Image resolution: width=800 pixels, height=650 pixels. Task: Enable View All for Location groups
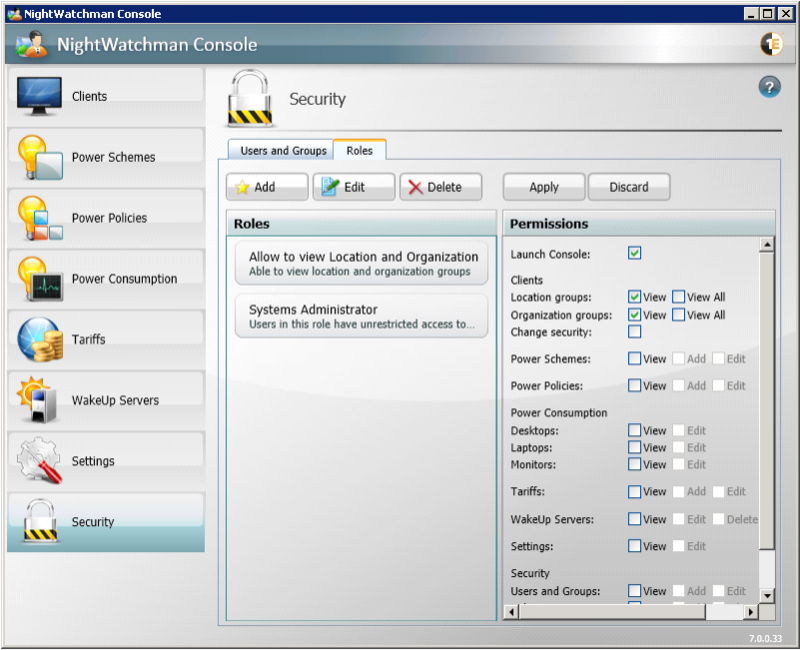(x=679, y=297)
